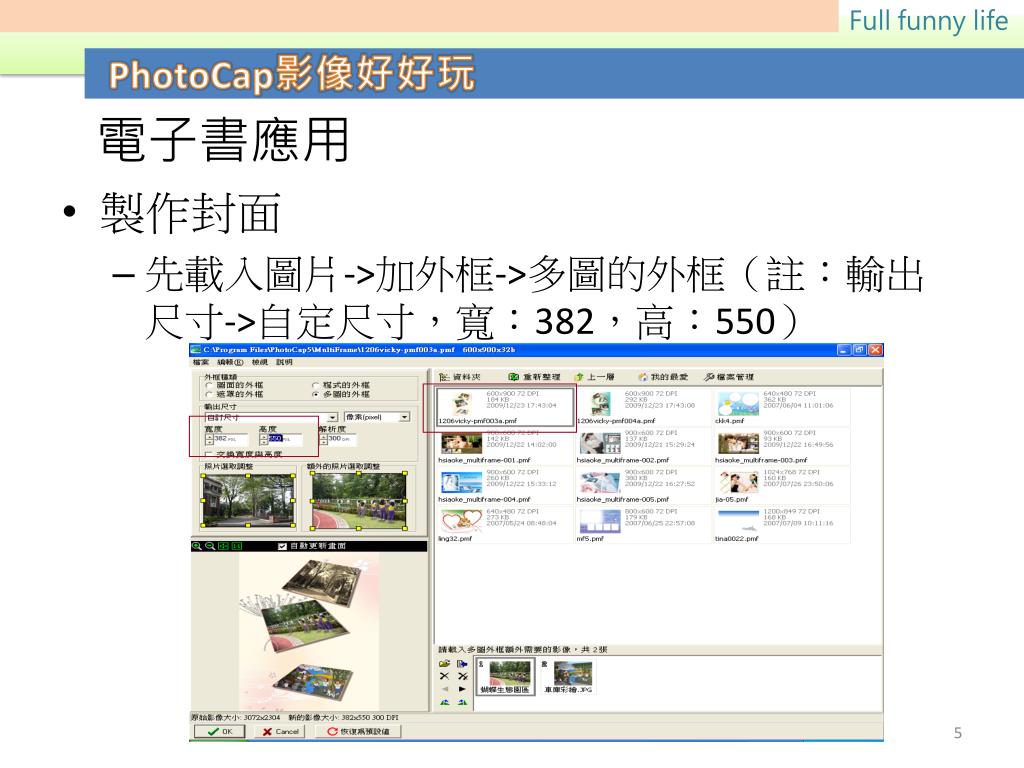Open 我的最愛 favorites
Image resolution: width=1024 pixels, height=768 pixels.
pos(662,377)
